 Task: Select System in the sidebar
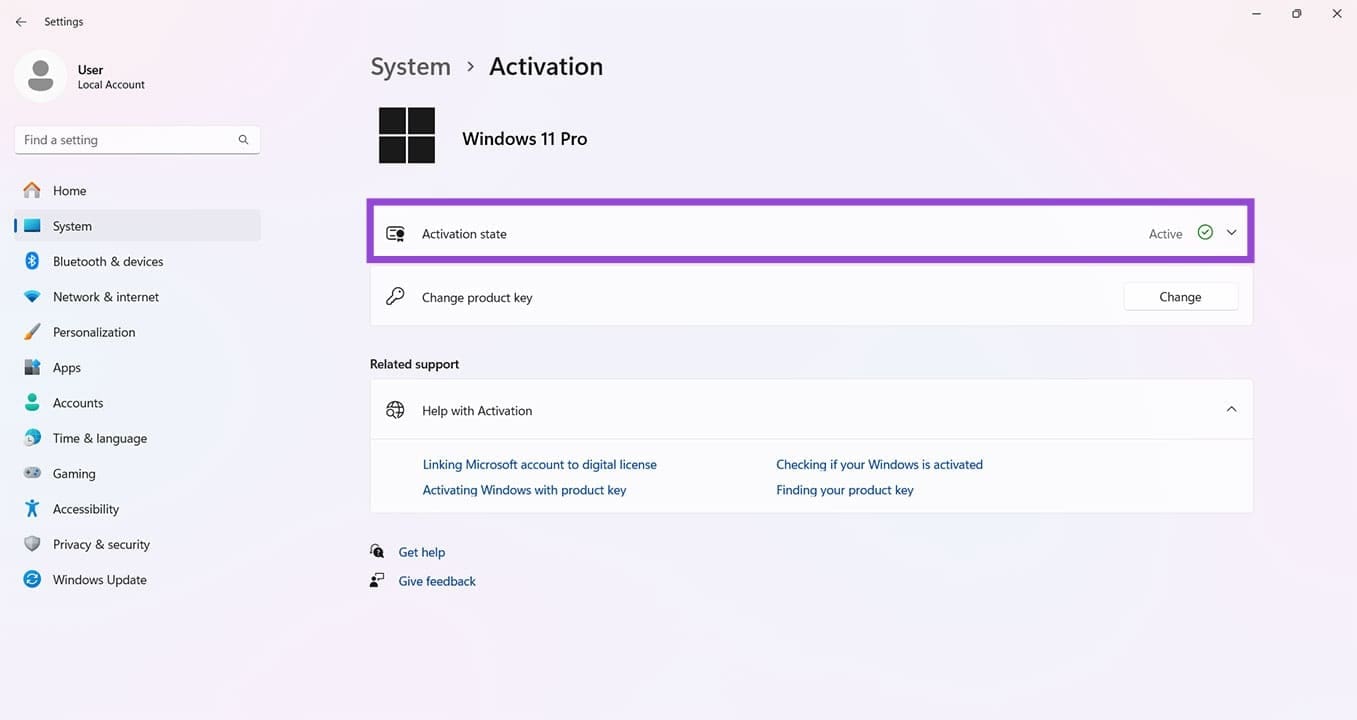pyautogui.click(x=137, y=226)
